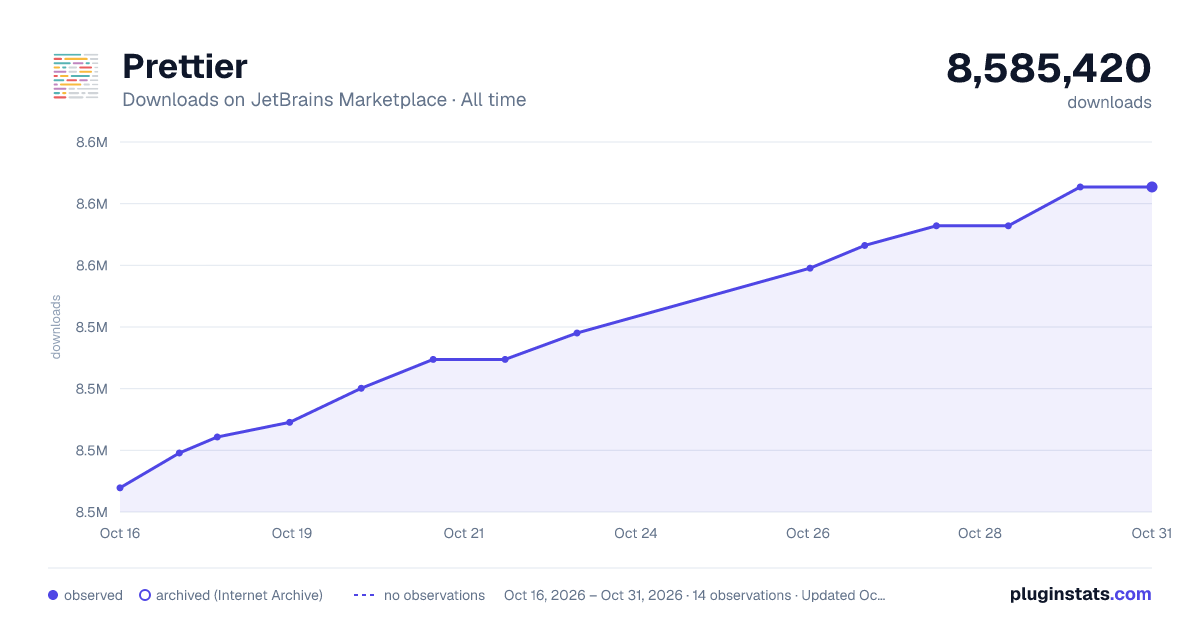Screen dimensions: 1200x630
Task: Click the 'no observations' legend label
Action: coord(434,595)
